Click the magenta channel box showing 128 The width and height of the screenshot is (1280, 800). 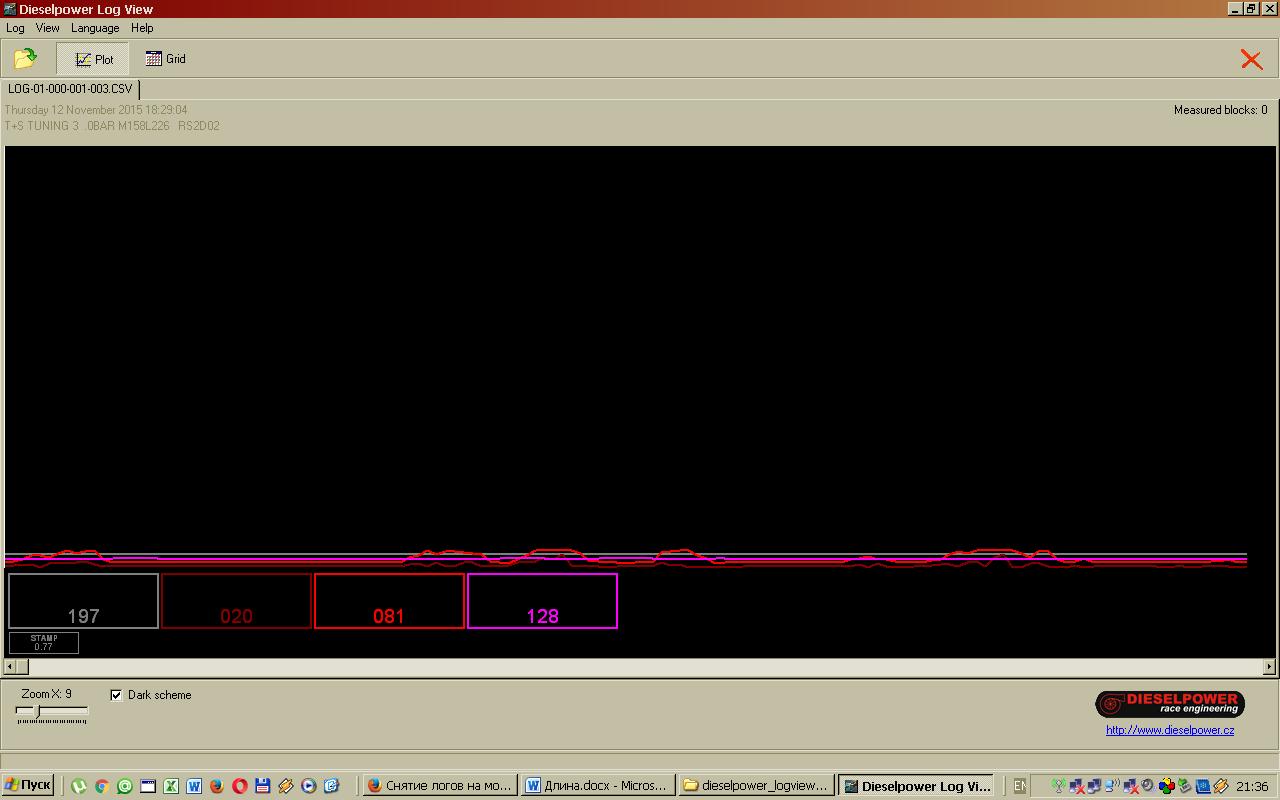[x=542, y=601]
